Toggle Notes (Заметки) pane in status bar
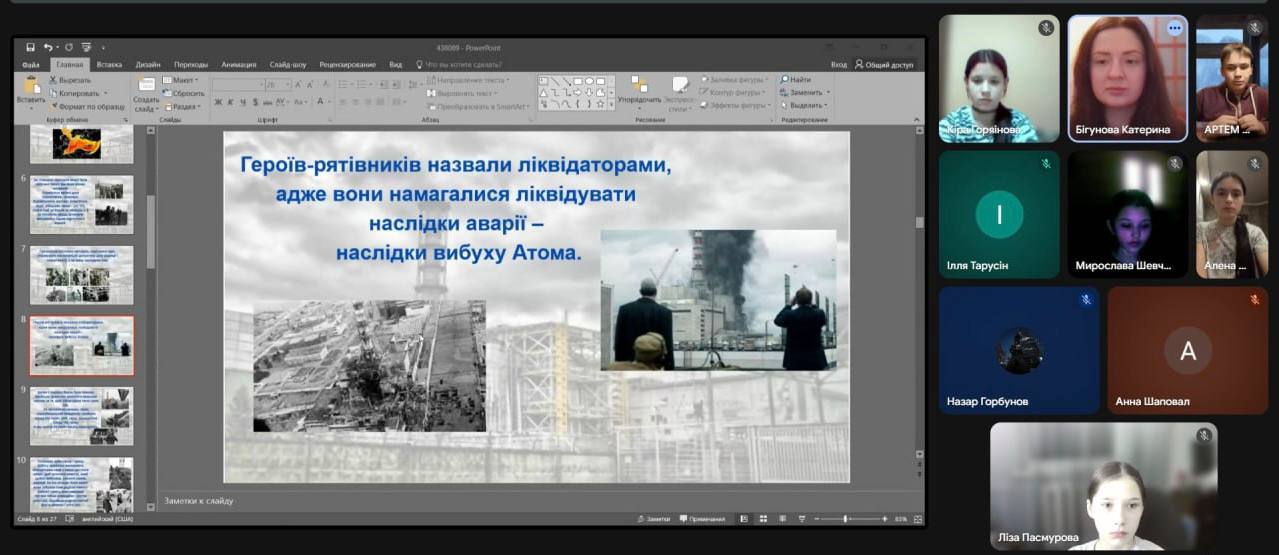Image resolution: width=1279 pixels, height=555 pixels. pyautogui.click(x=653, y=519)
